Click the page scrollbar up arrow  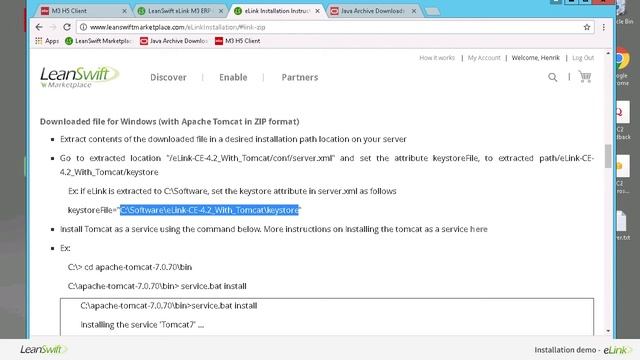[x=608, y=53]
